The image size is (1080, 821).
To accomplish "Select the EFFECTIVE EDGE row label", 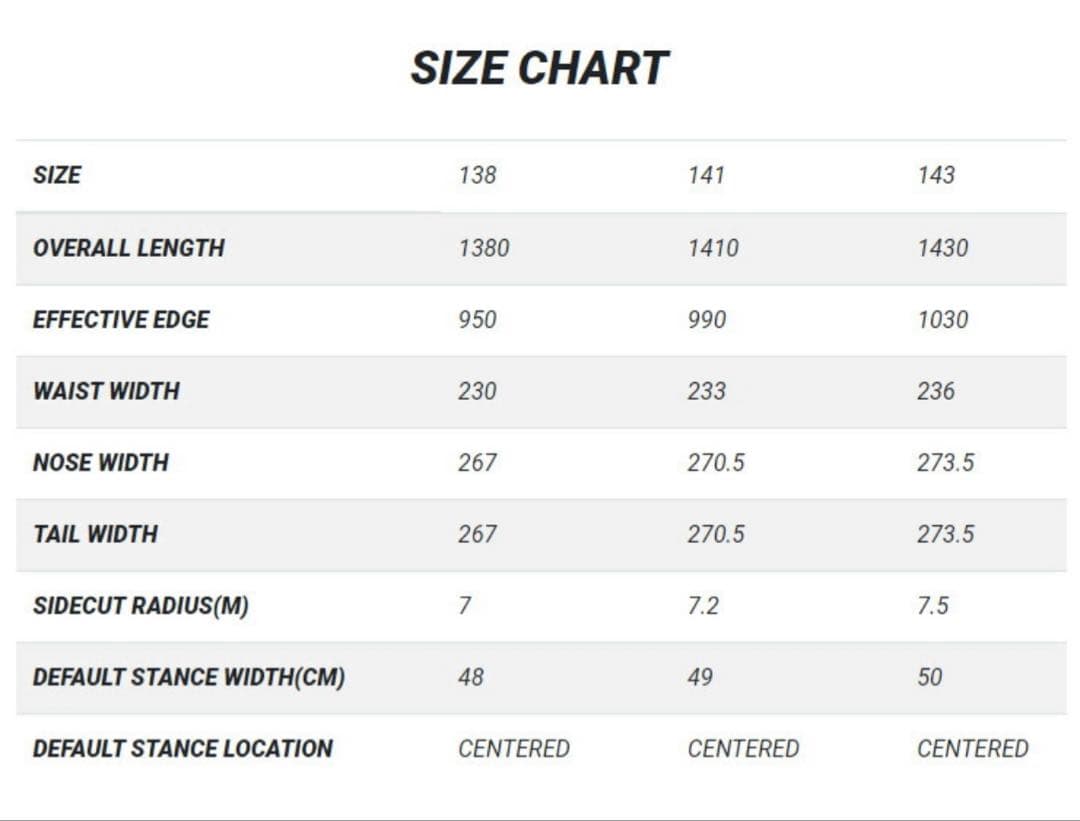I will click(121, 320).
